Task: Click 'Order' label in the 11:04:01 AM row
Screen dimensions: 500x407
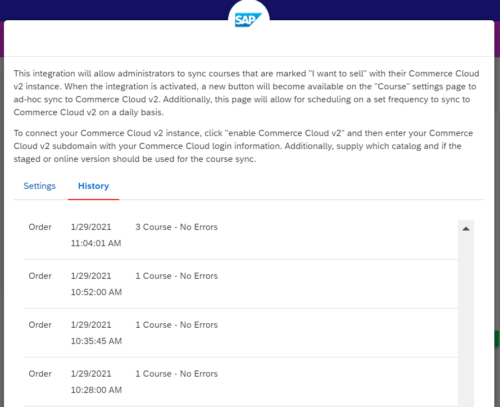Action: point(40,227)
